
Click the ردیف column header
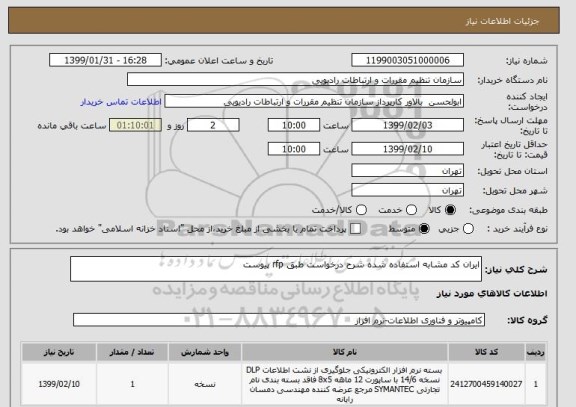[x=536, y=352]
